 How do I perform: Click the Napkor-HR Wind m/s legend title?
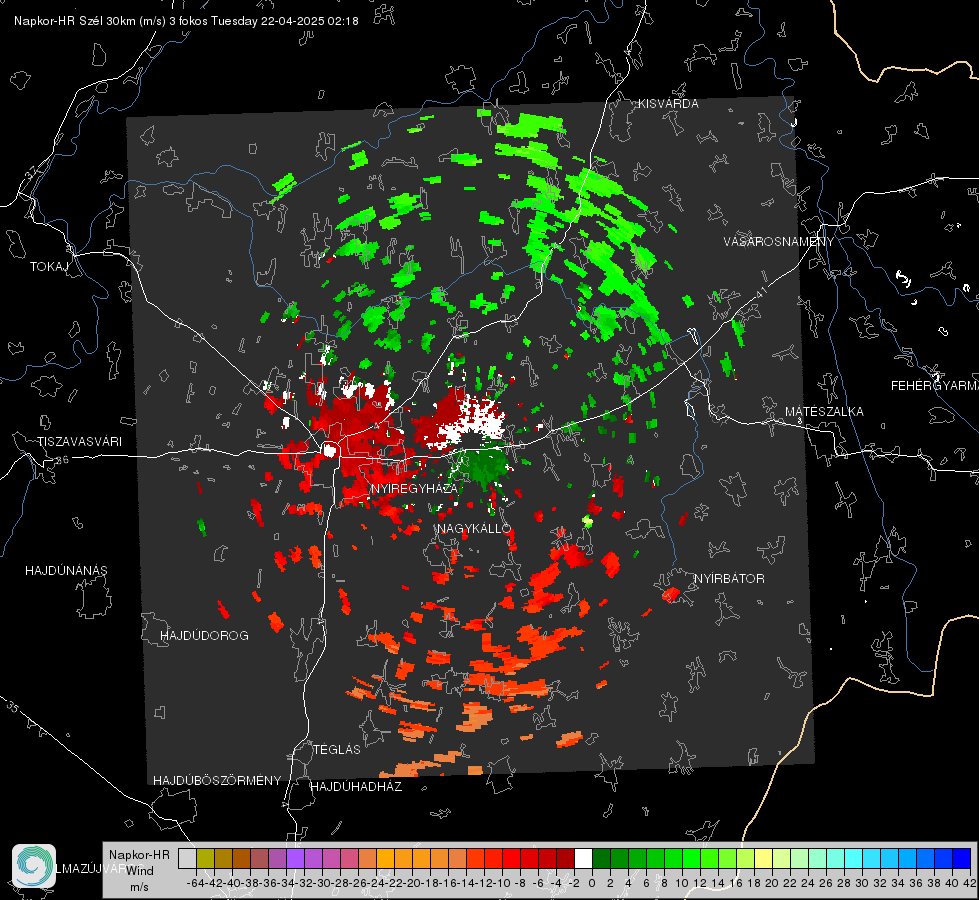139,871
